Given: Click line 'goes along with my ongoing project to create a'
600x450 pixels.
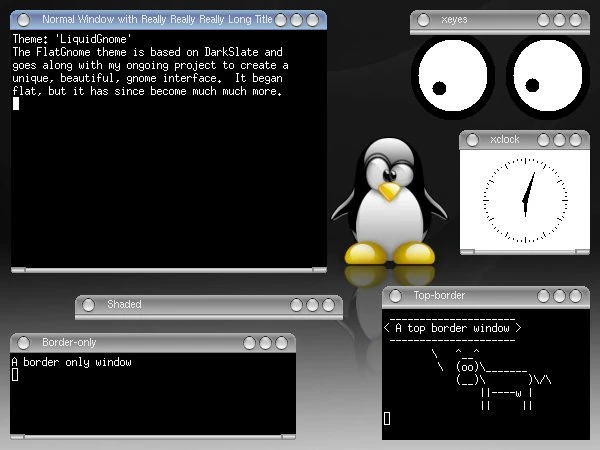Looking at the screenshot, I should coord(150,65).
